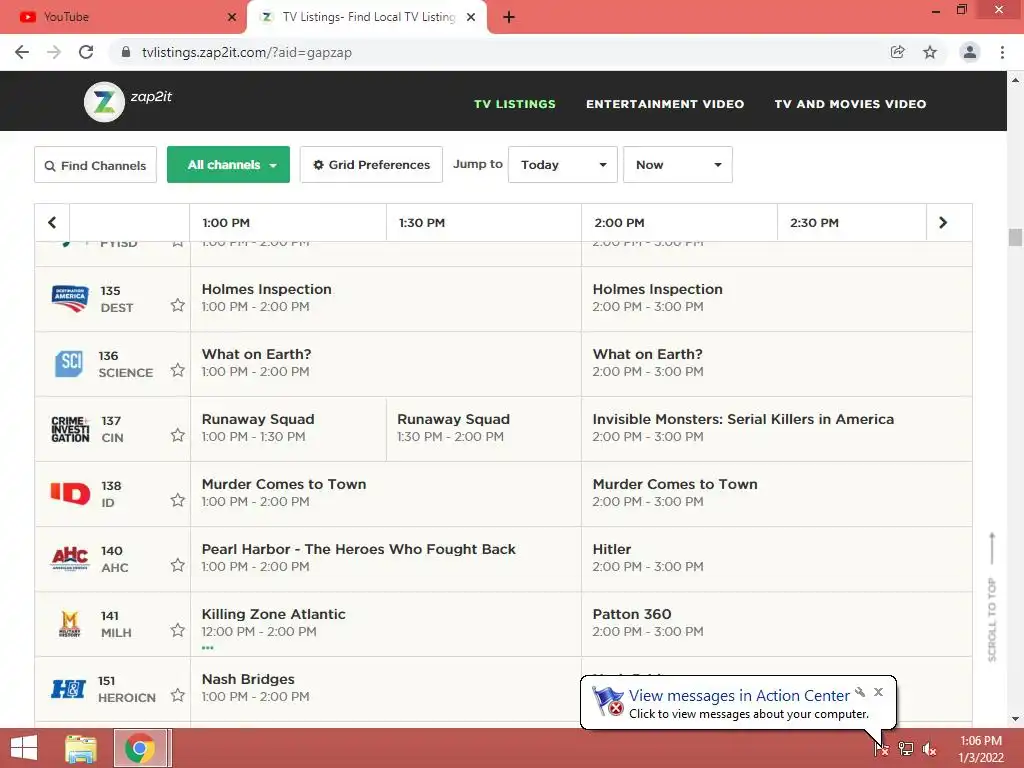Viewport: 1024px width, 768px height.
Task: View site information lock icon
Action: coord(126,52)
